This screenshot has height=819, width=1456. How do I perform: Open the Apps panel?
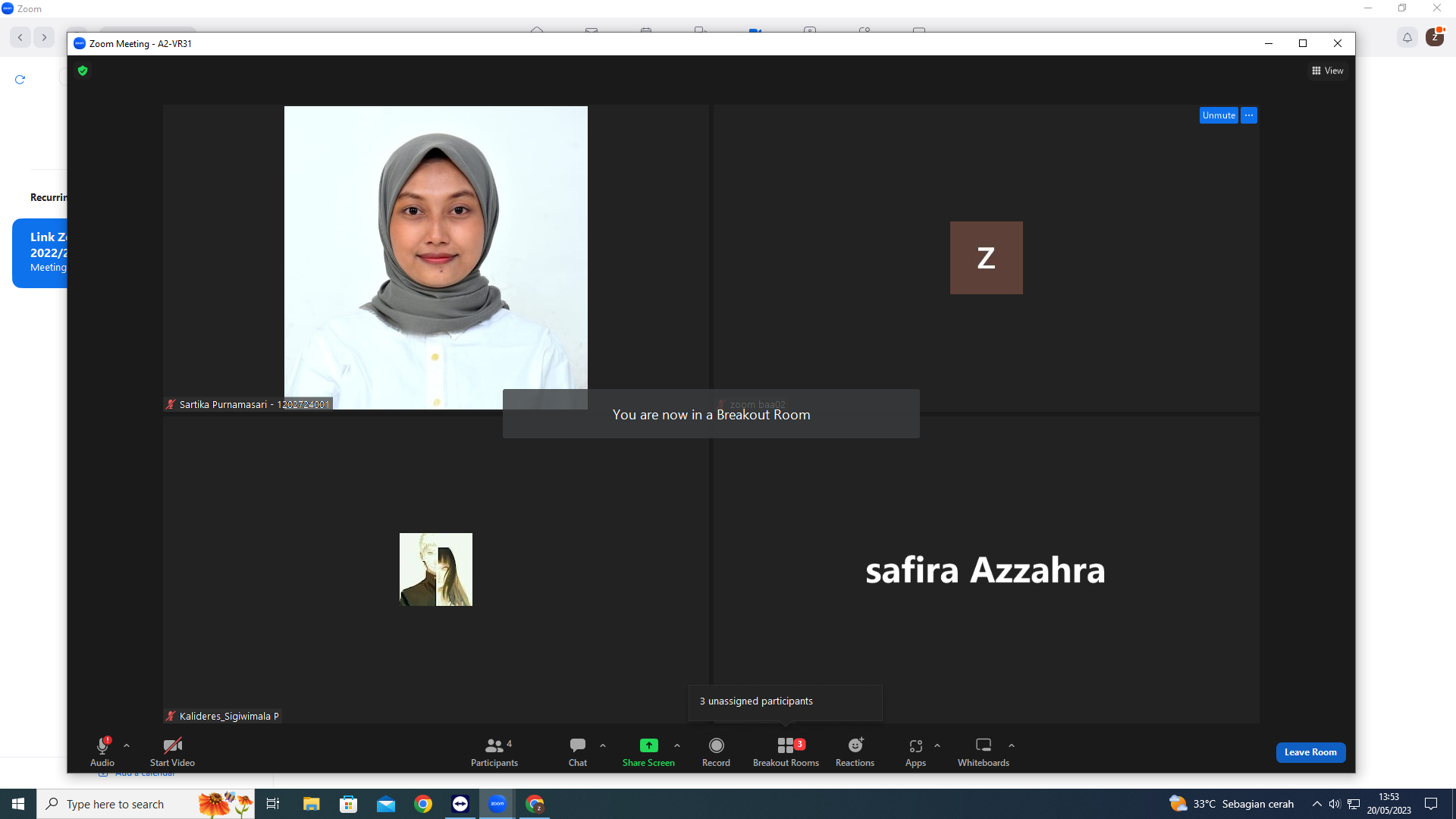coord(915,752)
